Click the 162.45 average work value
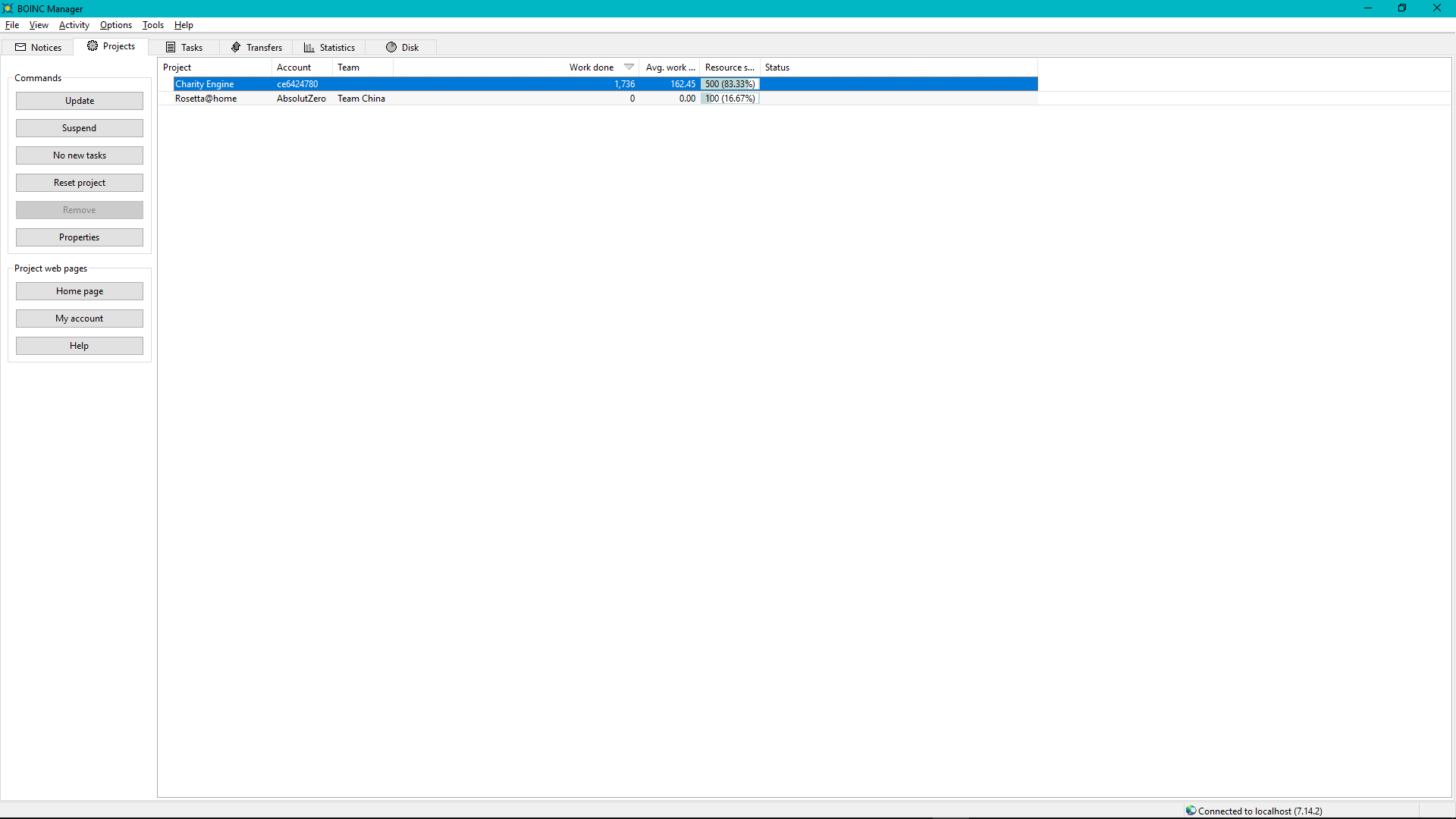 (682, 84)
